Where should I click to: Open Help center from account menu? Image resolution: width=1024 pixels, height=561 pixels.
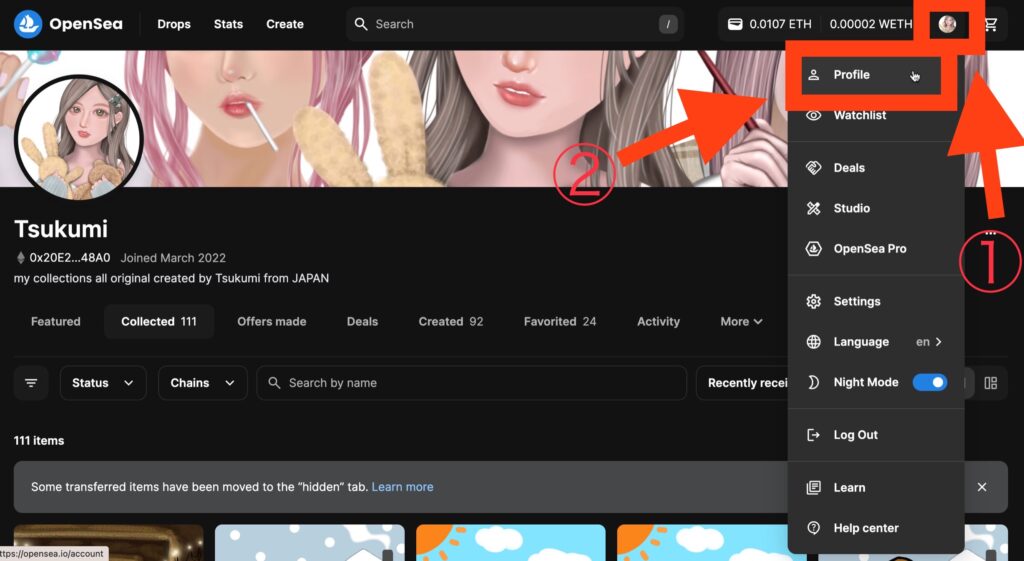click(876, 528)
